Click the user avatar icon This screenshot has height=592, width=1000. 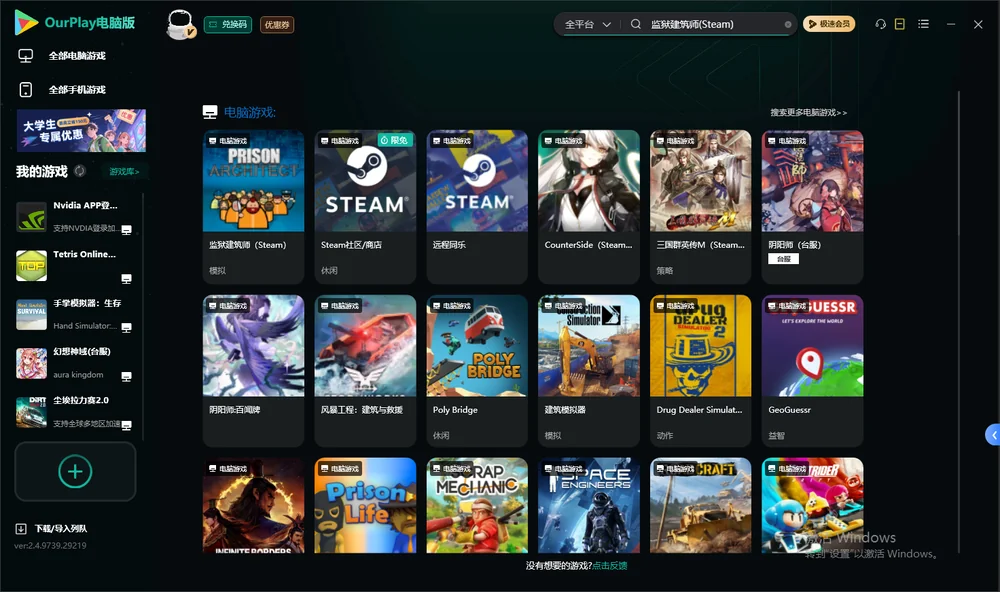click(x=180, y=24)
